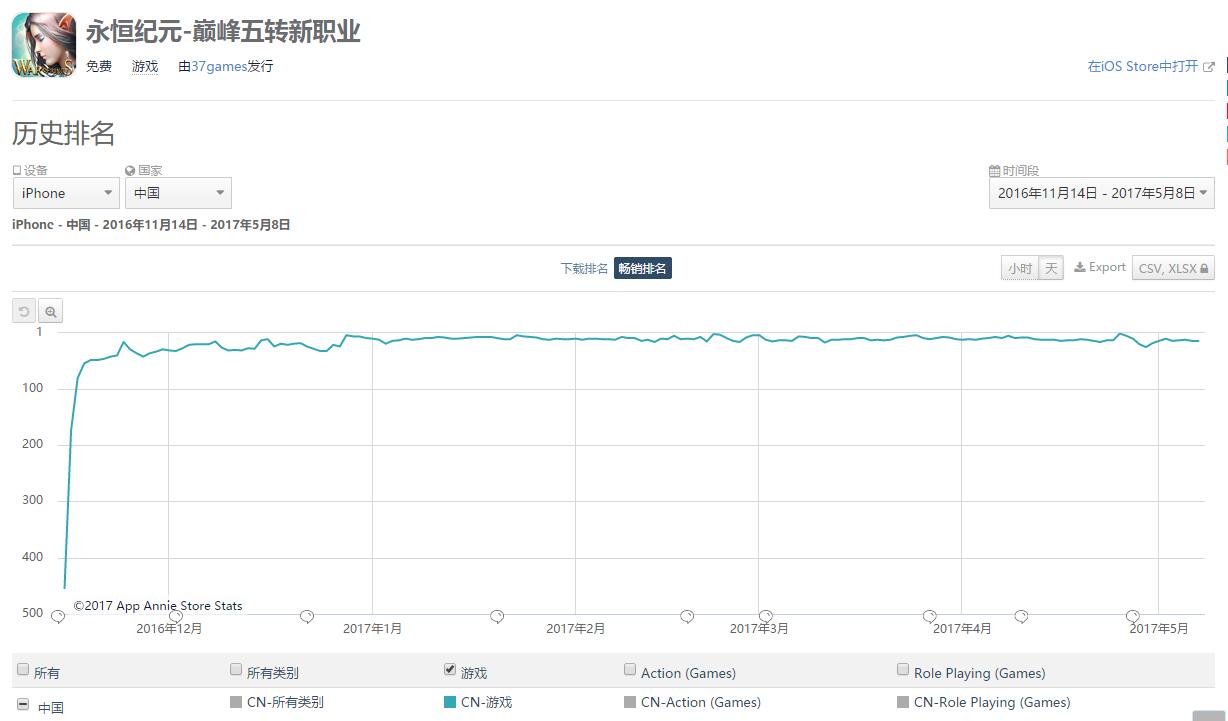Viewport: 1228px width, 721px height.
Task: Click the game app icon thumbnail
Action: 44,45
